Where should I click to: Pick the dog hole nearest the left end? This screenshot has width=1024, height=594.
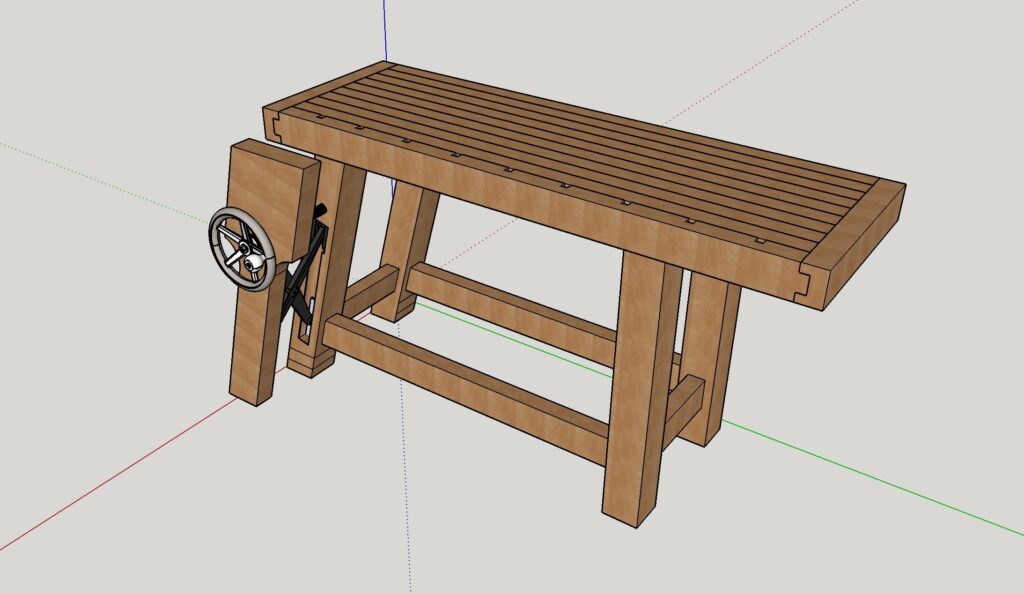(x=318, y=119)
